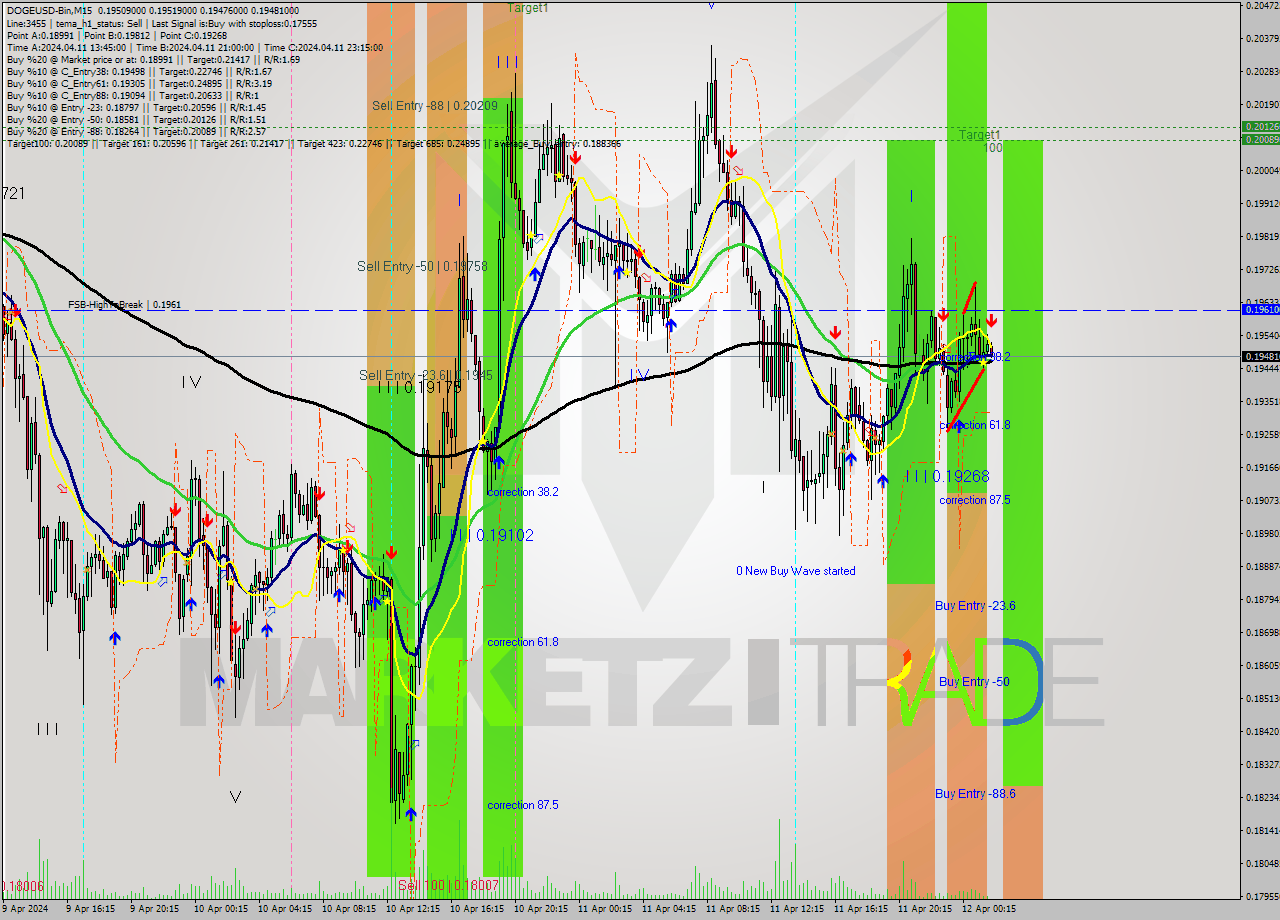Click the 0.20283 price axis label

point(1262,71)
